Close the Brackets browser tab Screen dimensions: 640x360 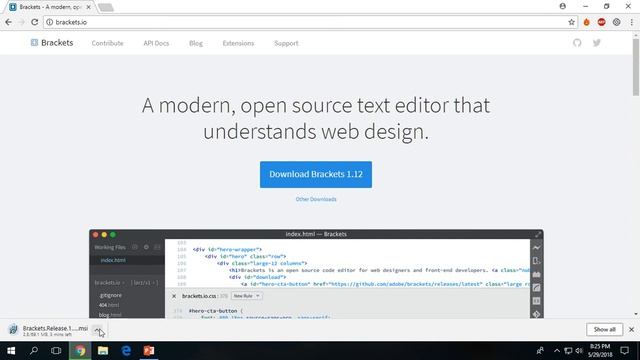coord(89,7)
